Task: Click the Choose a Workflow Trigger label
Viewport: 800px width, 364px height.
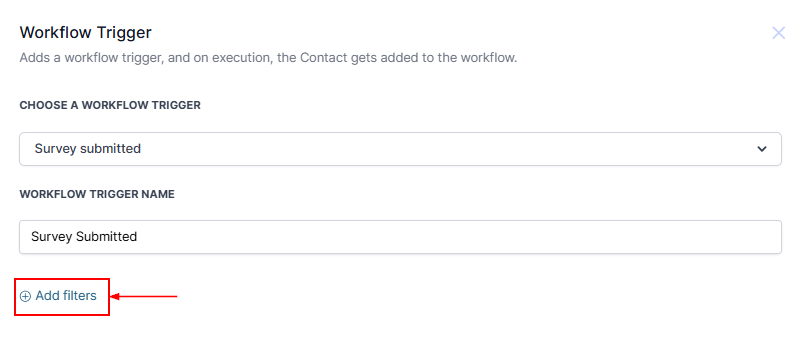Action: [110, 105]
